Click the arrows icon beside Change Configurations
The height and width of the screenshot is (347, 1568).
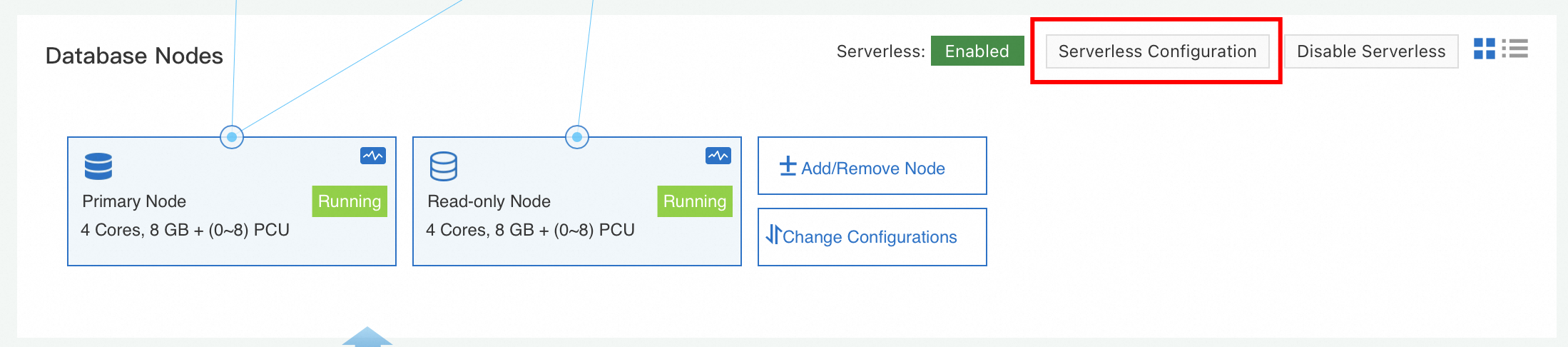(x=773, y=235)
